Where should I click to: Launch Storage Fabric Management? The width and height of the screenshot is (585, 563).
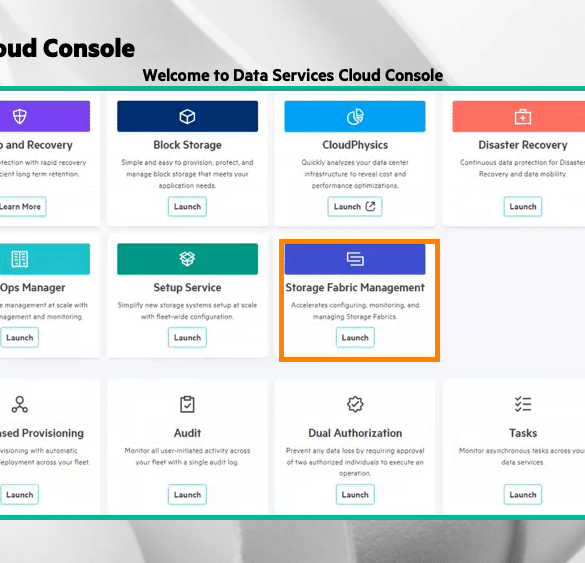click(x=355, y=338)
